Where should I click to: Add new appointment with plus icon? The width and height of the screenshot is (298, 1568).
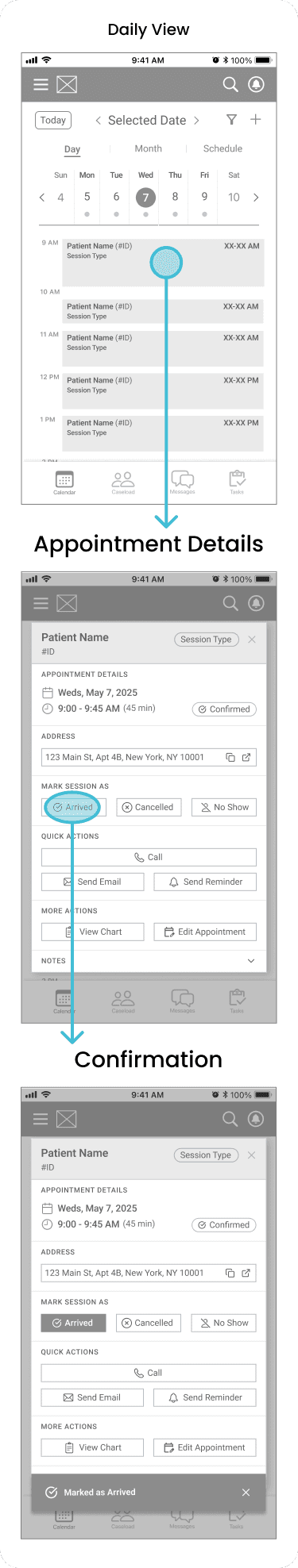coord(256,120)
